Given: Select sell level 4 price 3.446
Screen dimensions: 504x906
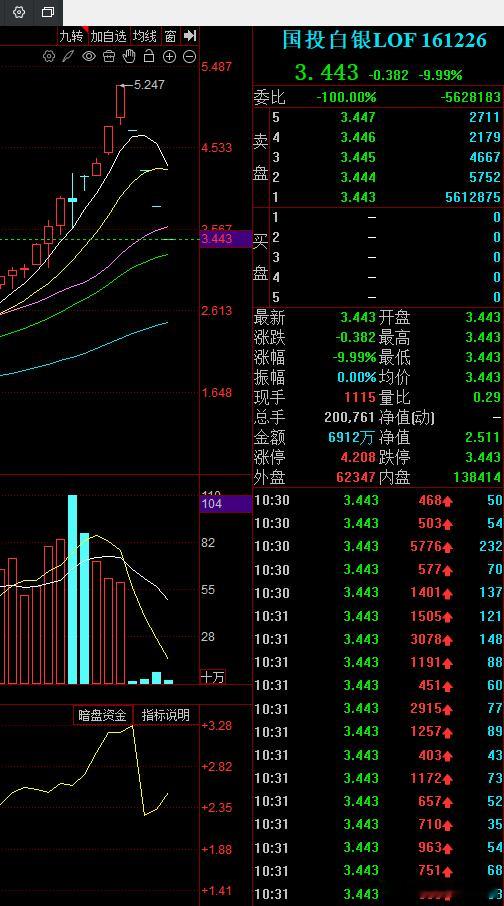Looking at the screenshot, I should click(358, 137).
